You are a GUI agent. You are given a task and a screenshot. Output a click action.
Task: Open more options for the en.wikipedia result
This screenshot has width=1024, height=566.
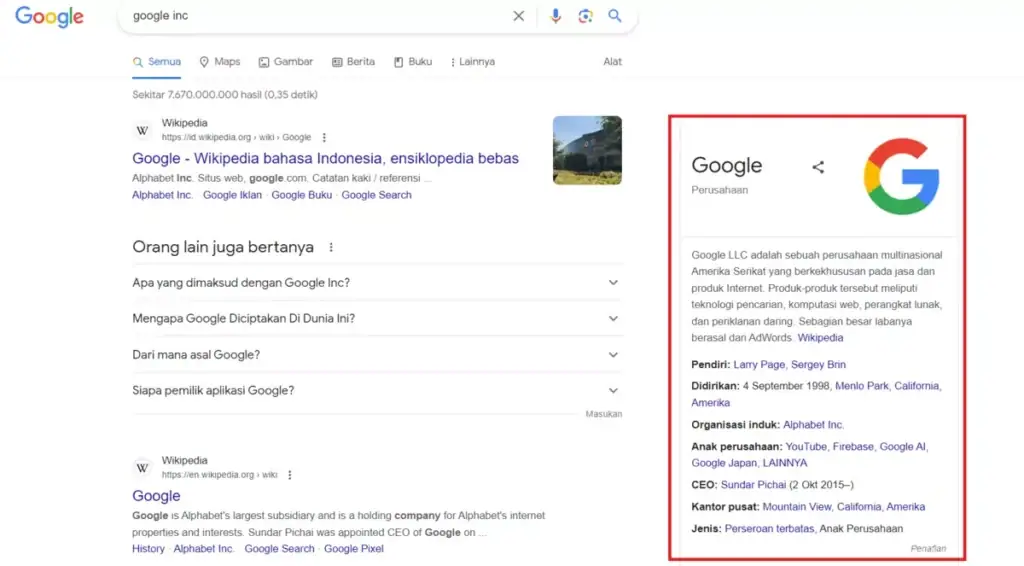[290, 475]
